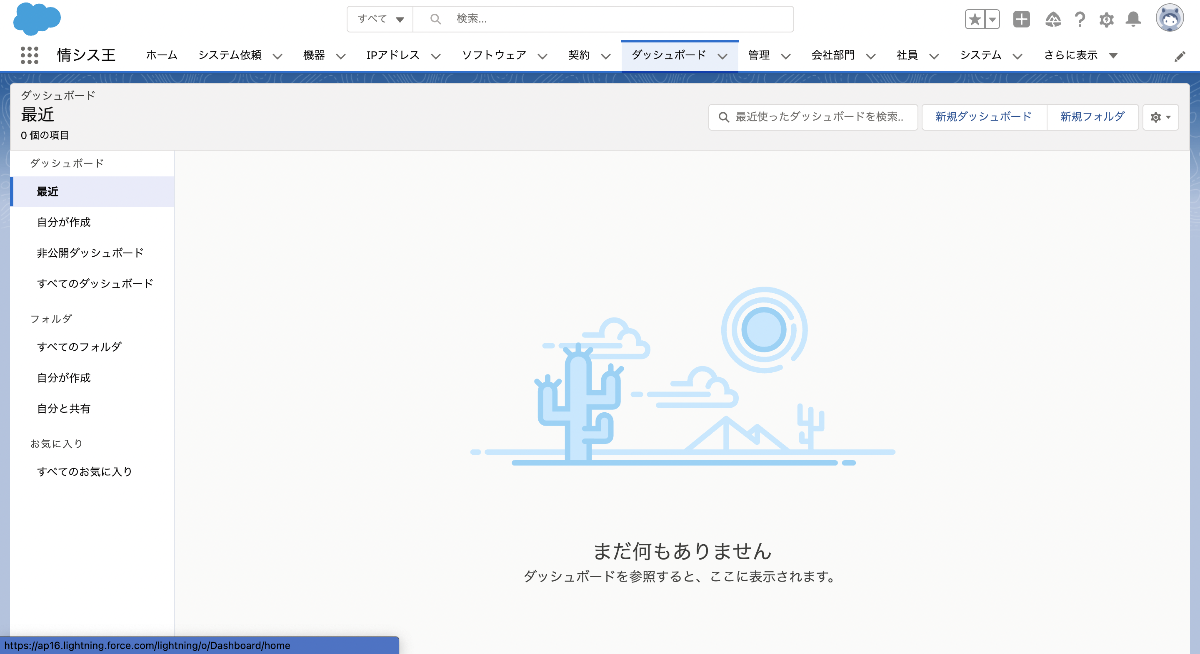This screenshot has height=654, width=1200.
Task: Click the 情シス王 app name
Action: click(86, 56)
